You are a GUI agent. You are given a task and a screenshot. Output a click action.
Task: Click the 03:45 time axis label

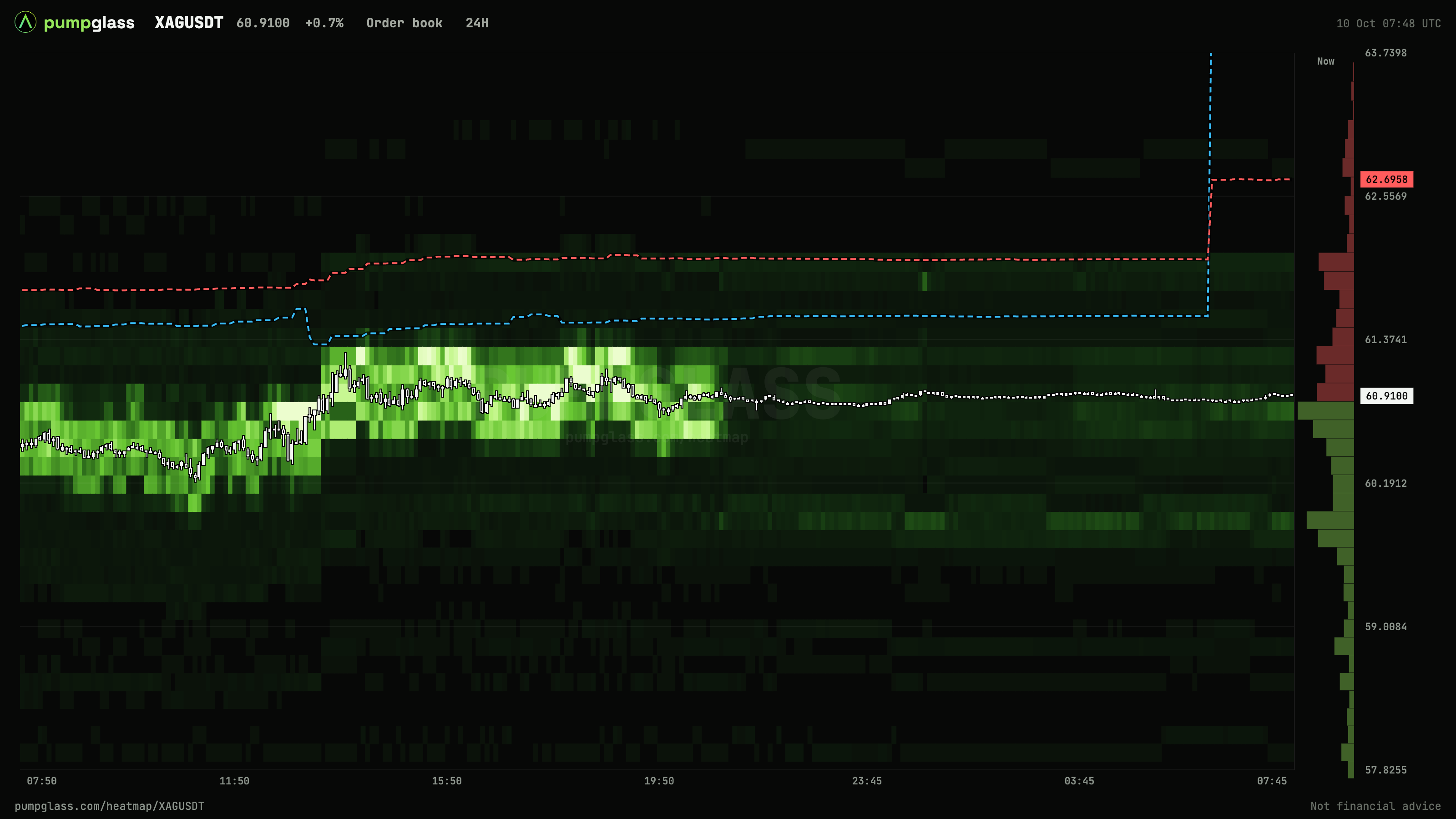click(1080, 781)
